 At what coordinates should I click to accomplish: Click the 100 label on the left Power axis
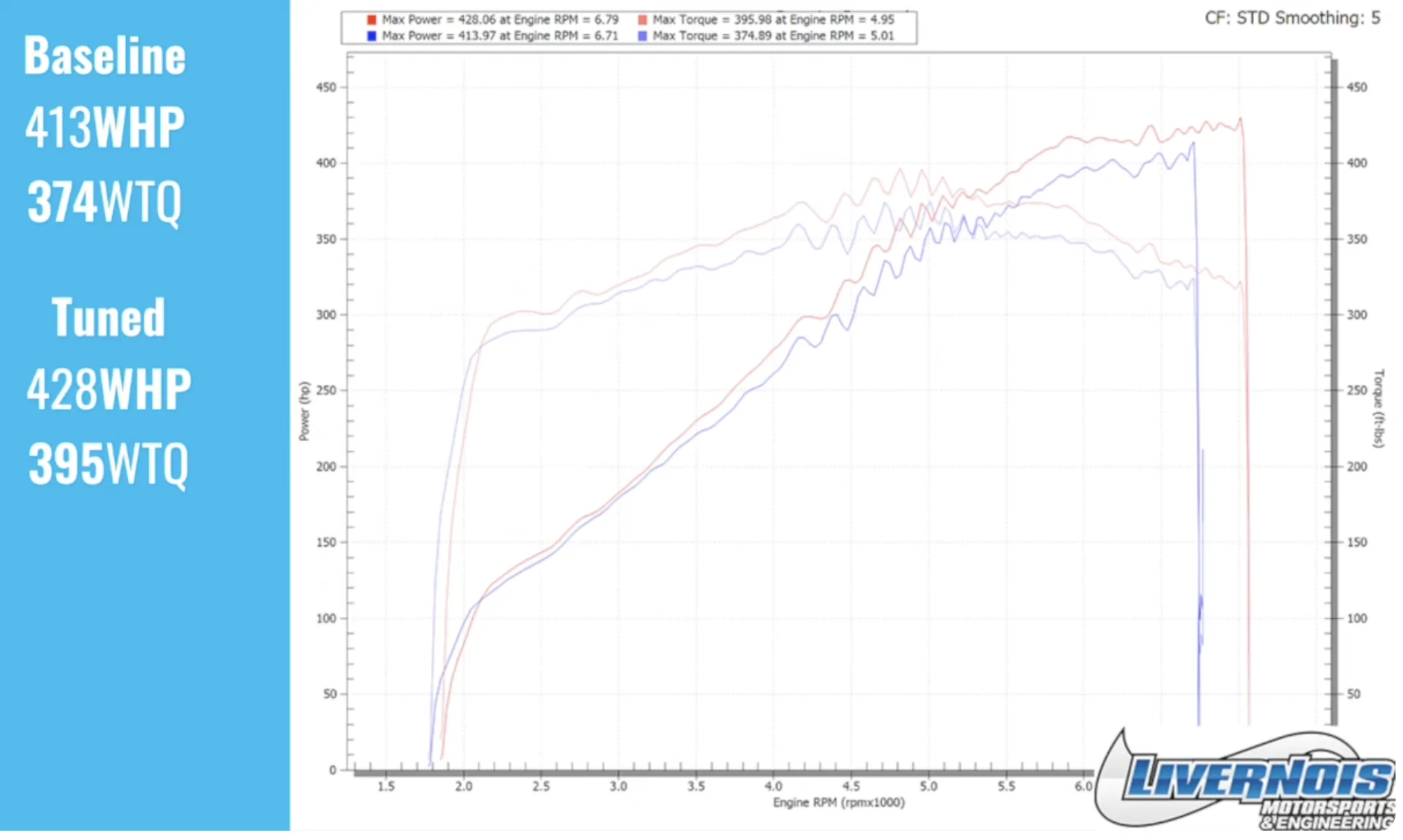(326, 619)
